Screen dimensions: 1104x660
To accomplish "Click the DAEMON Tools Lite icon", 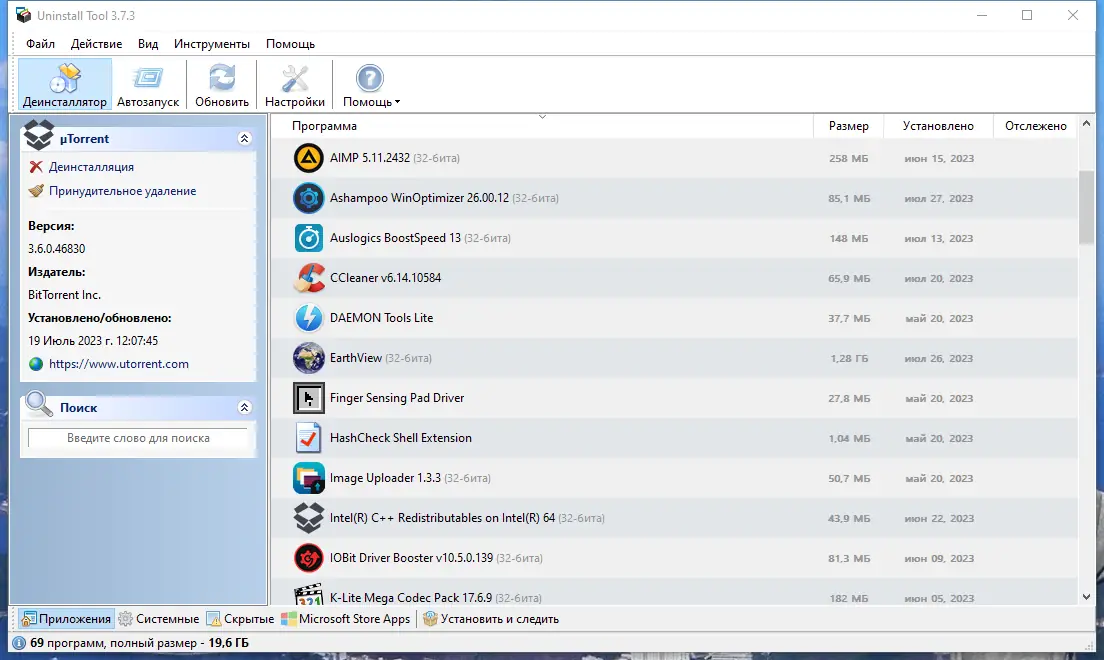I will [308, 318].
